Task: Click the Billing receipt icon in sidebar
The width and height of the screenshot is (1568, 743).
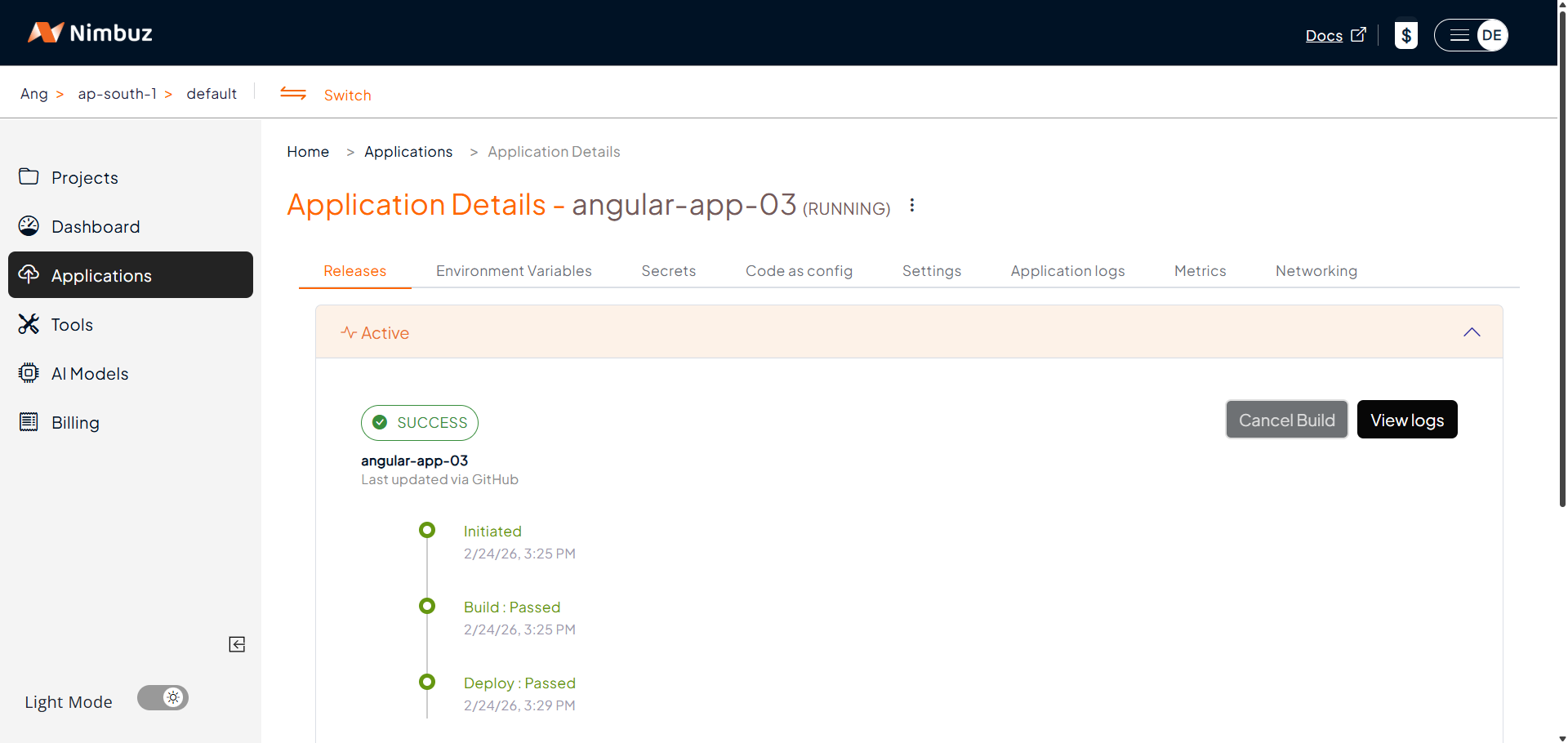Action: coord(29,422)
